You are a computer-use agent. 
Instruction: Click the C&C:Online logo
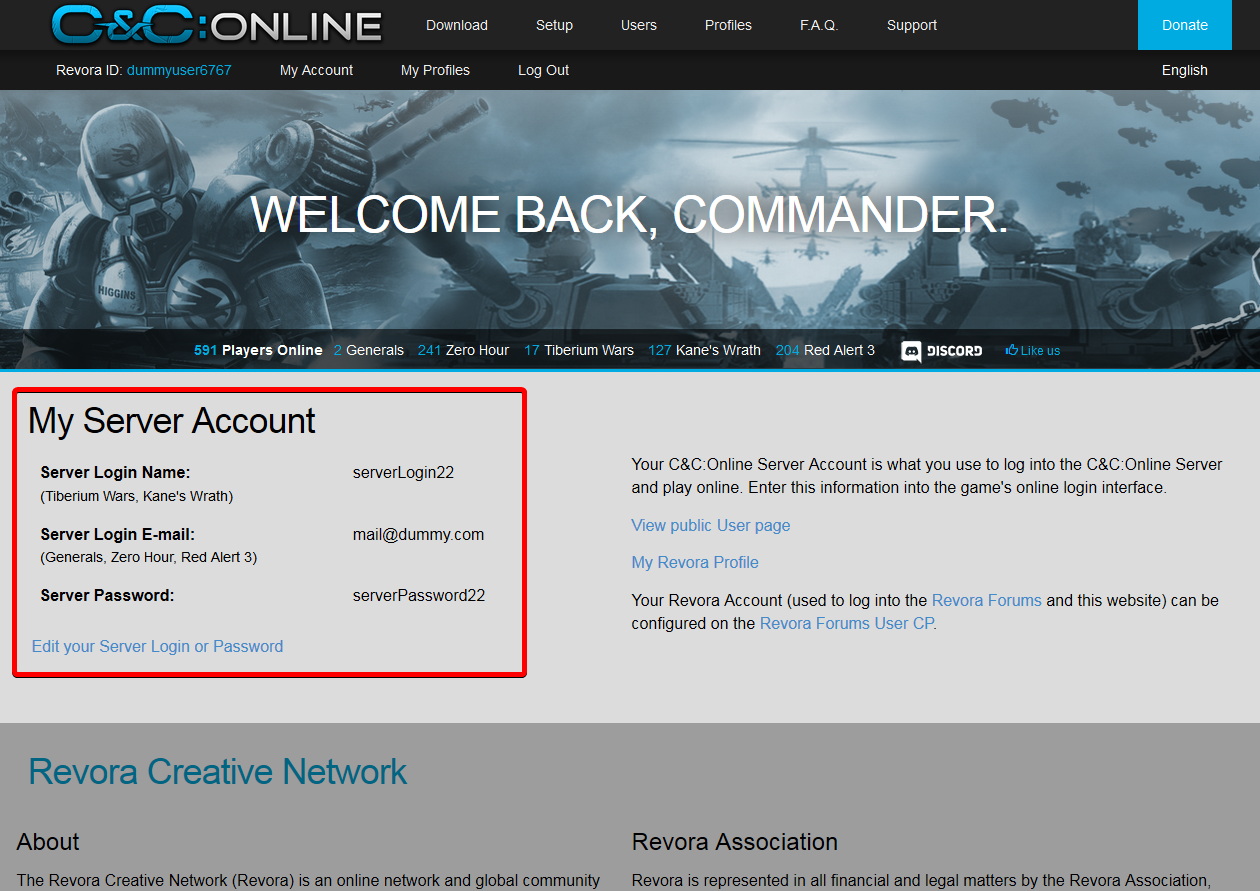216,25
